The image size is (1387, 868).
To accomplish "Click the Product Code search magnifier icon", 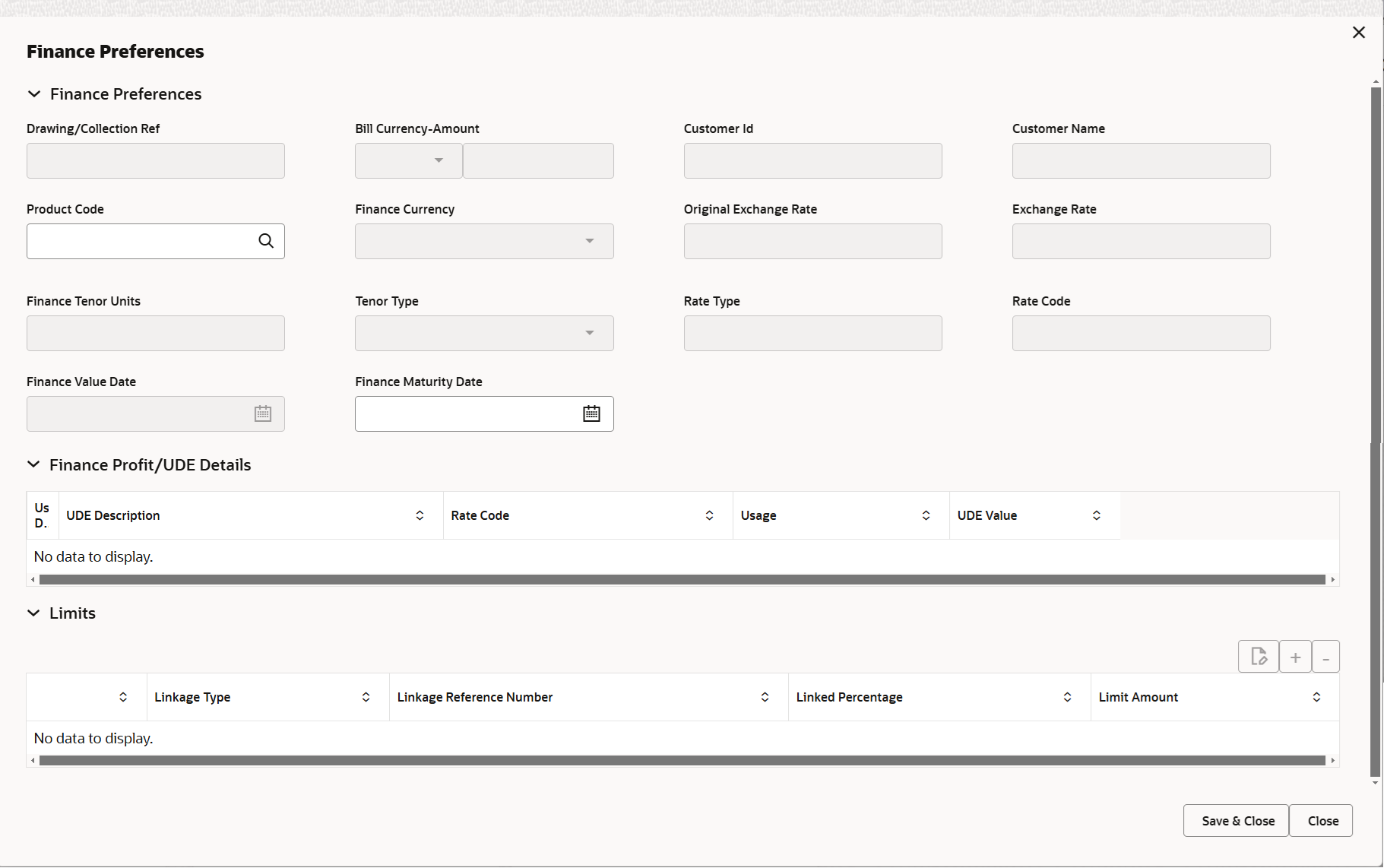I will 266,241.
